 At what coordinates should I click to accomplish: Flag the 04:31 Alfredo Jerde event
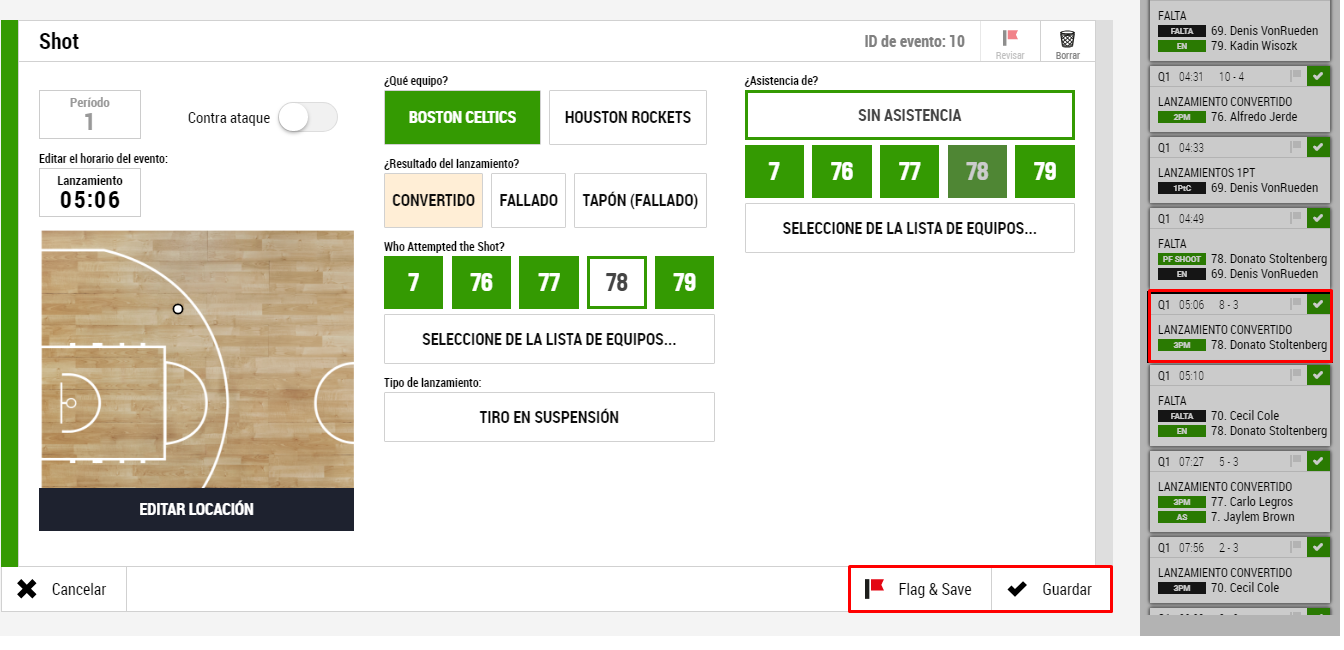coord(1296,75)
